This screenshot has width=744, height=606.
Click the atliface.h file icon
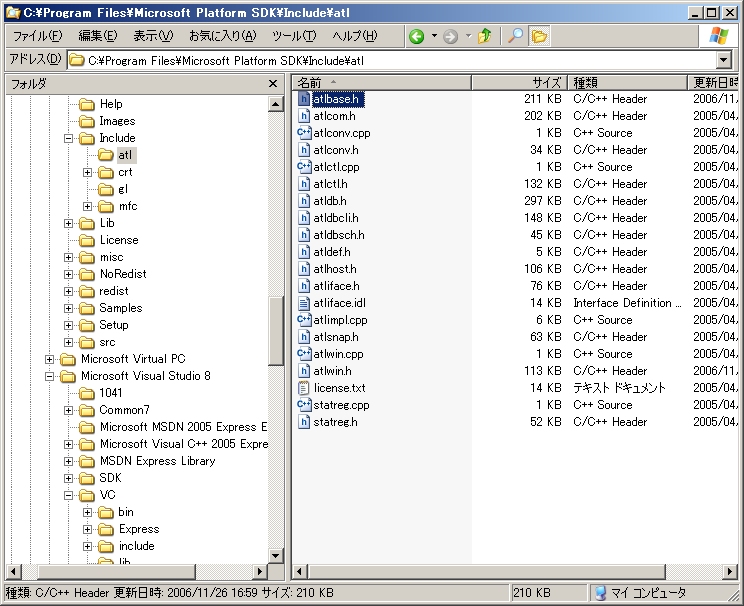click(x=304, y=286)
